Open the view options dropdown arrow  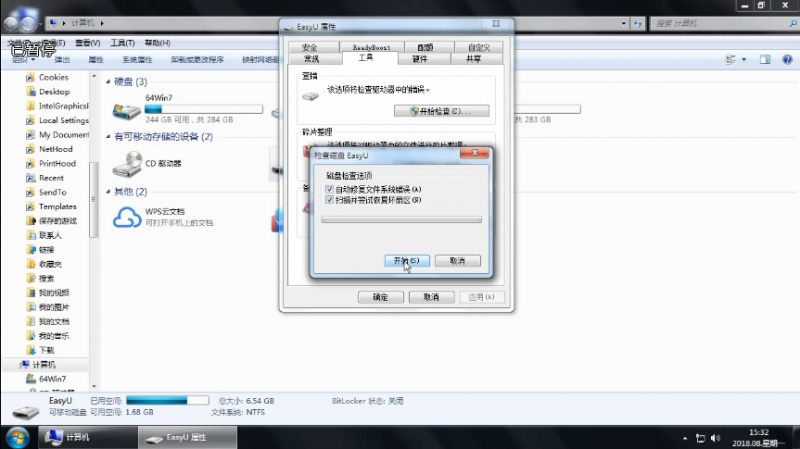(x=744, y=60)
